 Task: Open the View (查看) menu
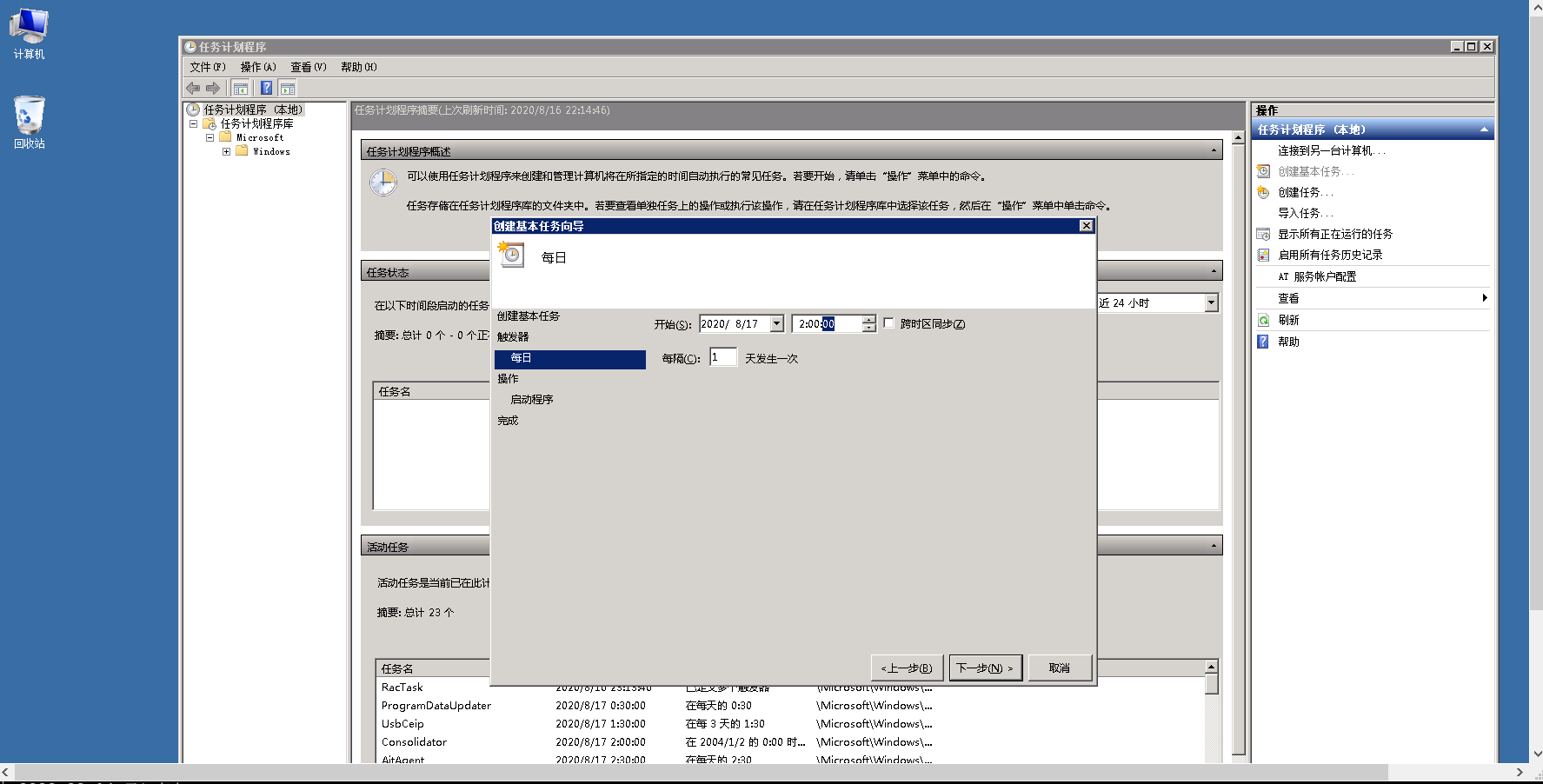tap(309, 67)
